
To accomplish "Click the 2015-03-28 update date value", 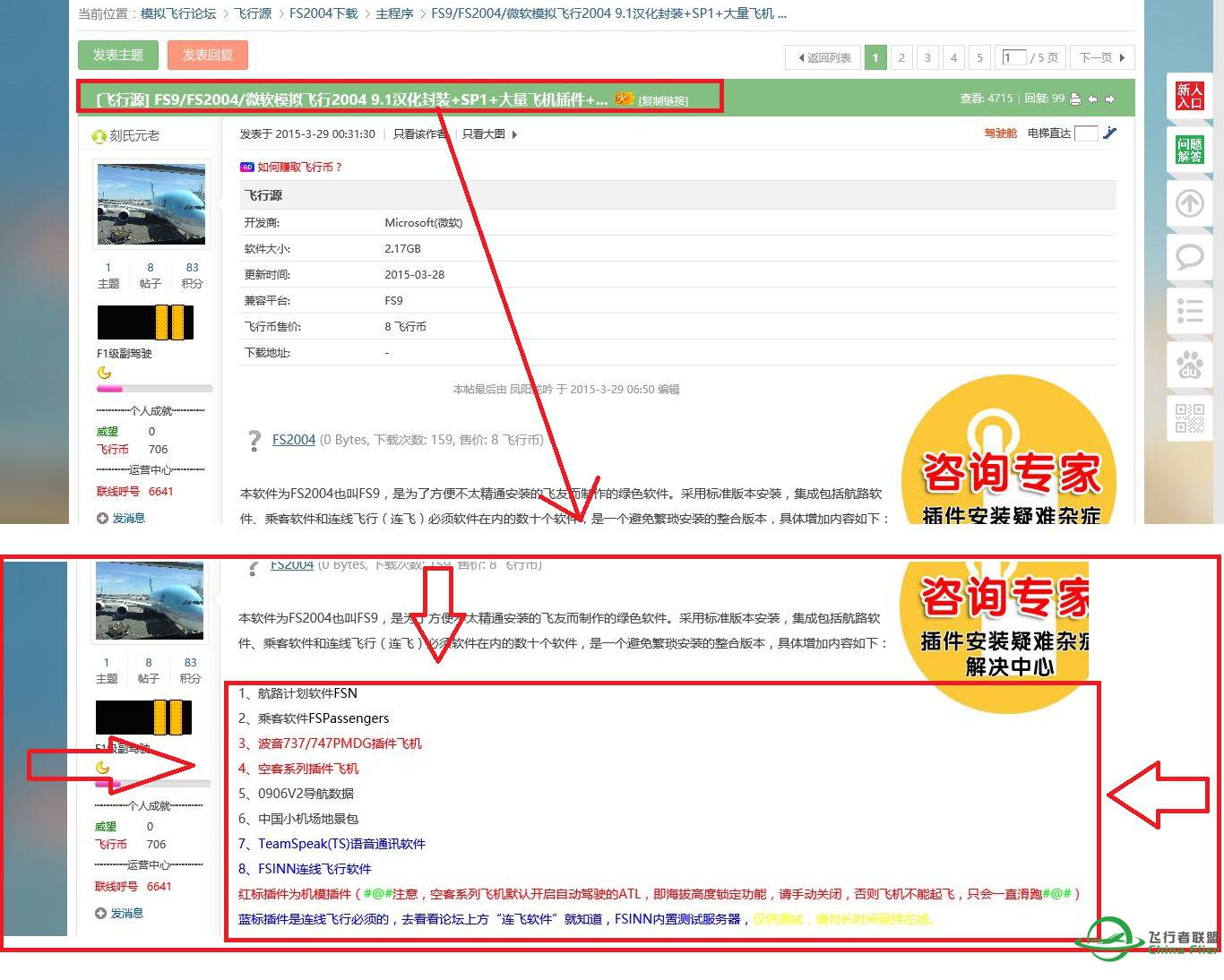I will 414,275.
